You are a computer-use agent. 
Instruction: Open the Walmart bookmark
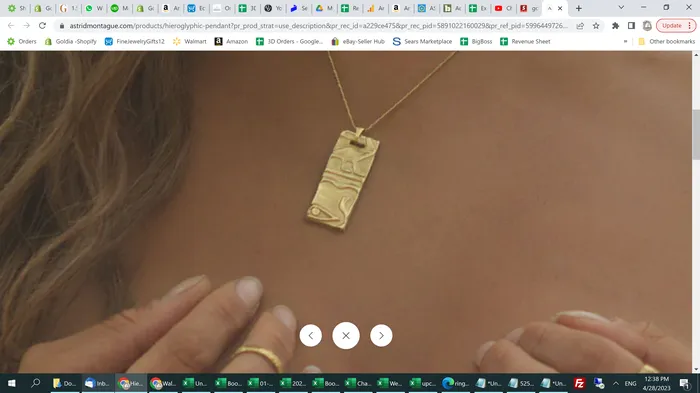click(x=190, y=42)
